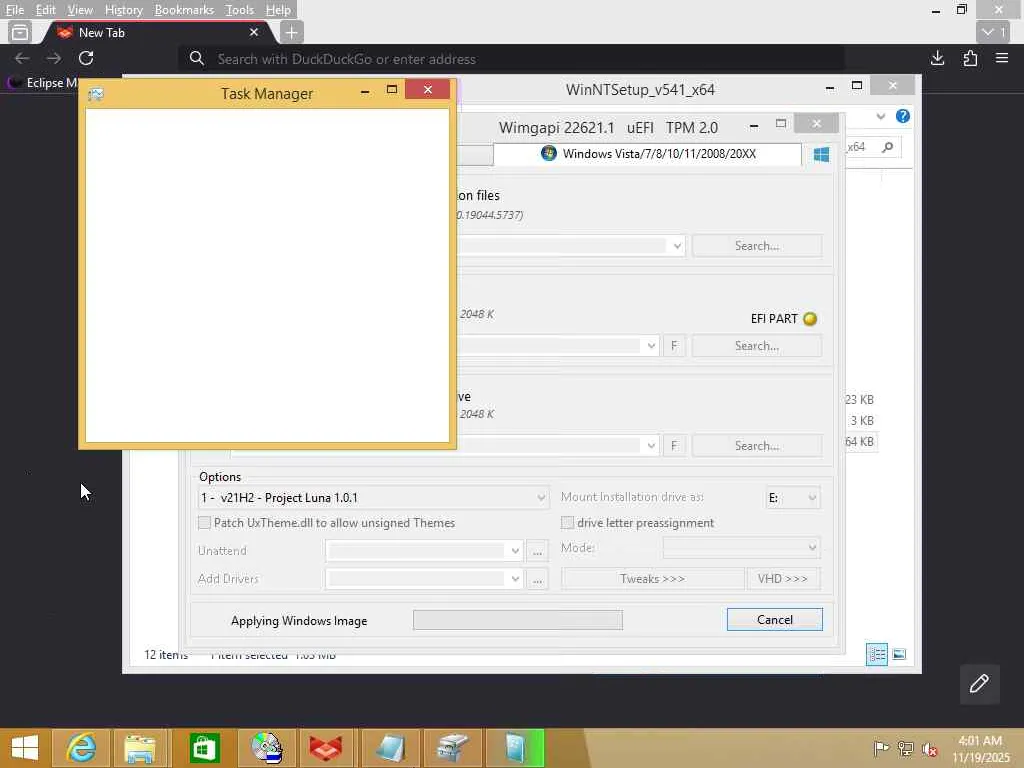Click Search beside EFI PART indicator row
This screenshot has width=1024, height=768.
757,345
